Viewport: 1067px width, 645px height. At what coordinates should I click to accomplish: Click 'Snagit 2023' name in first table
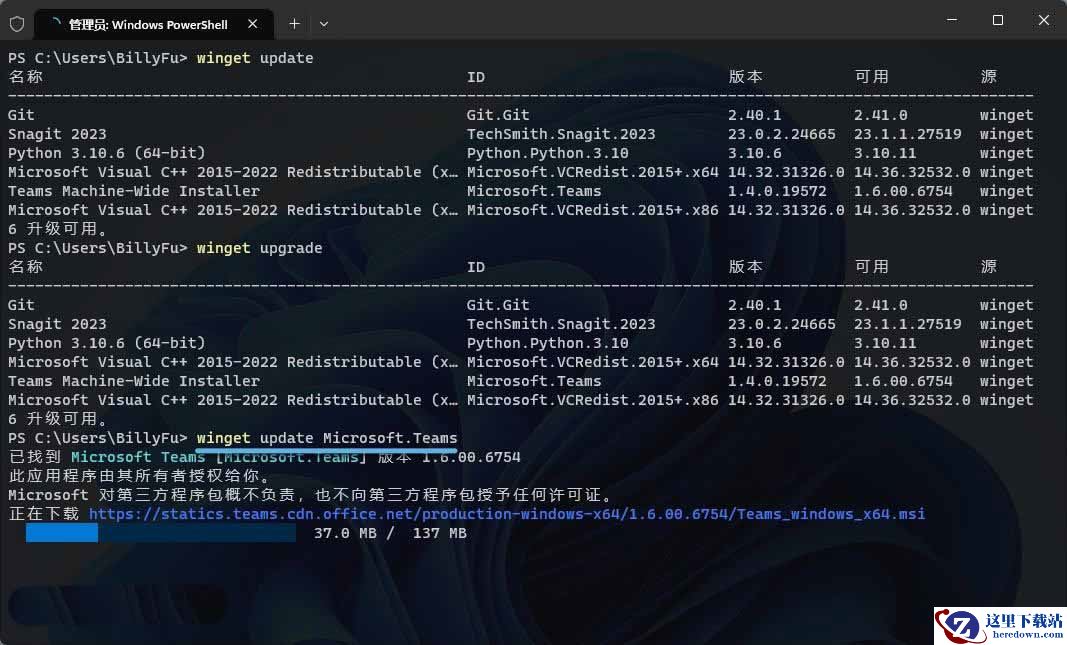click(57, 134)
